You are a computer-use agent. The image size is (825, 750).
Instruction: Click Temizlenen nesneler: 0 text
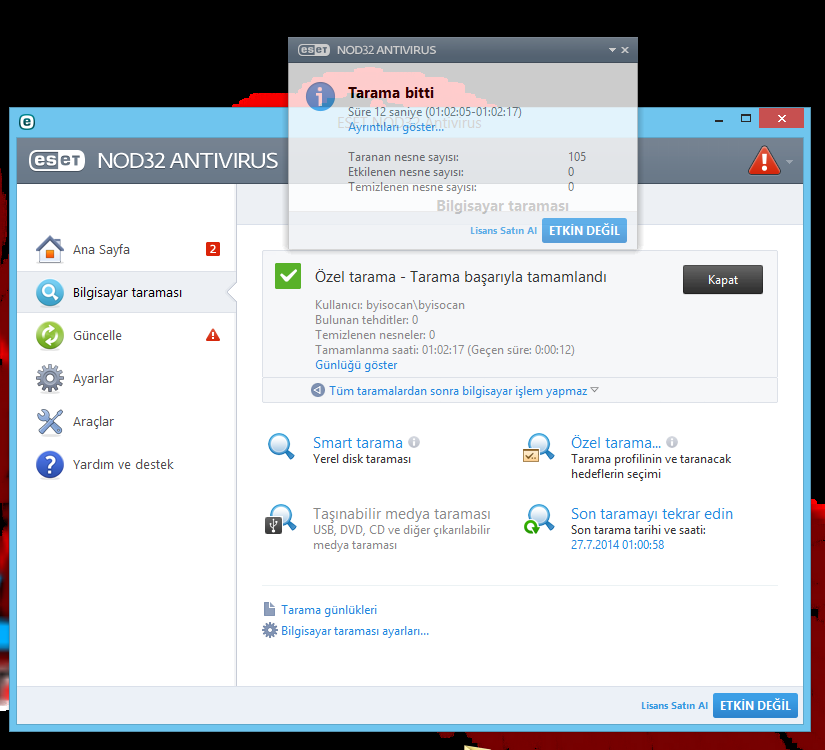(375, 335)
